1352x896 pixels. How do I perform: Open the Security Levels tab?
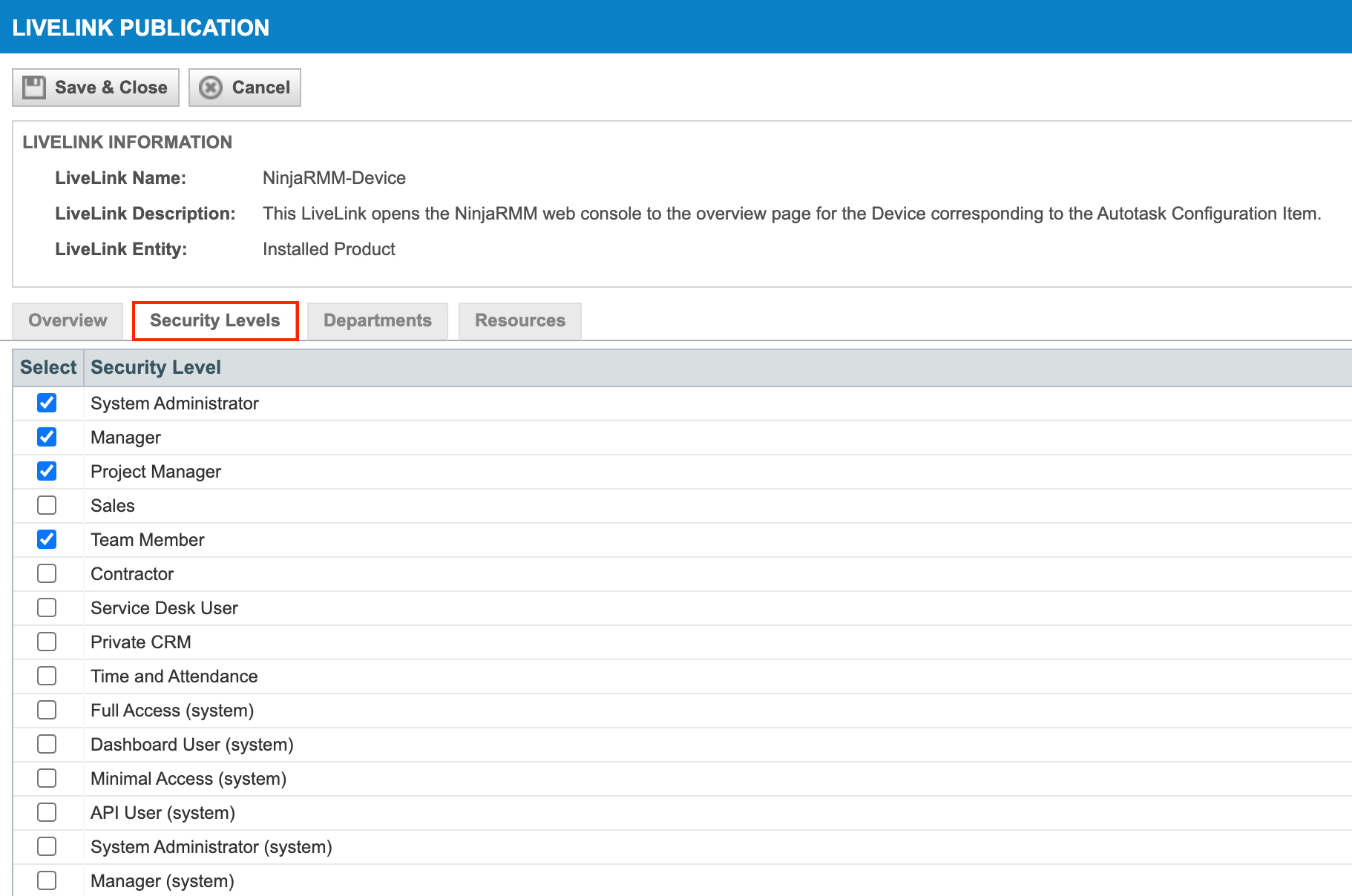[215, 320]
